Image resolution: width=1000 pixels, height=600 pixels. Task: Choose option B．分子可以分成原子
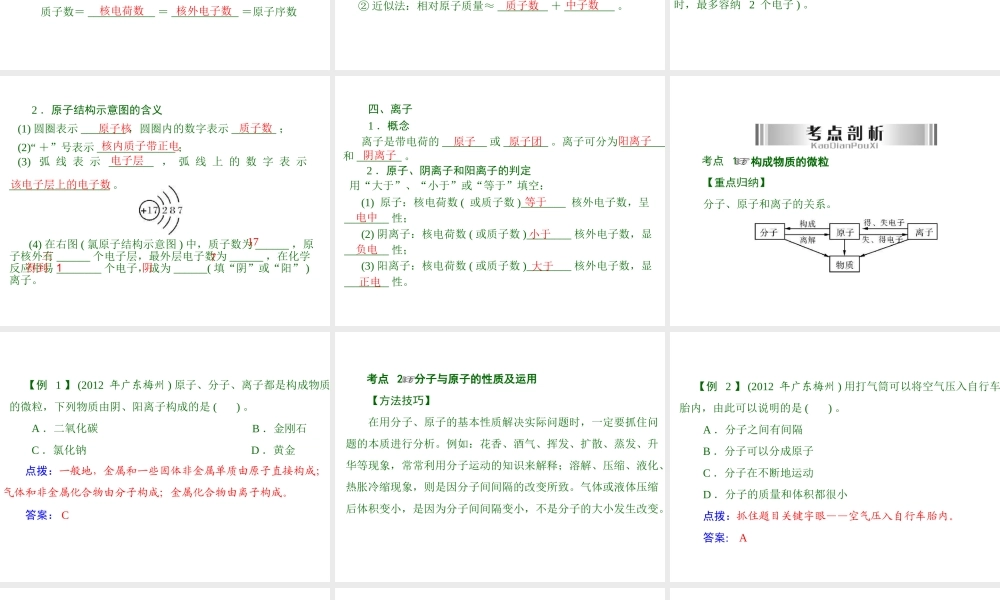click(x=758, y=451)
